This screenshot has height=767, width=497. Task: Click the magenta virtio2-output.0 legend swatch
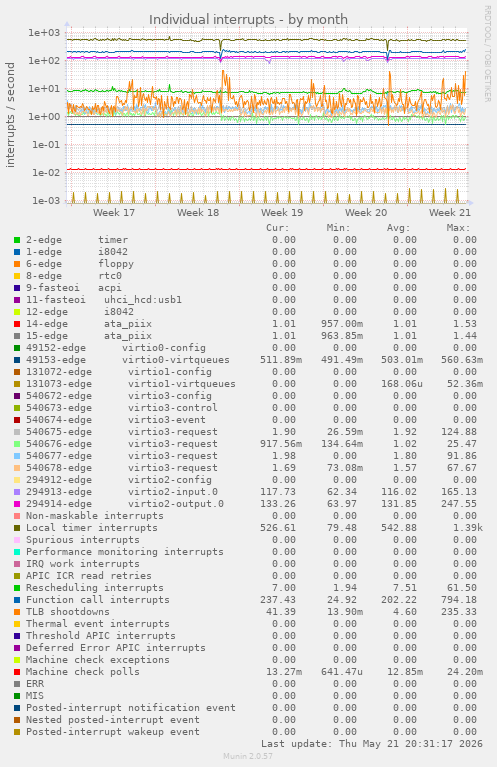point(17,504)
